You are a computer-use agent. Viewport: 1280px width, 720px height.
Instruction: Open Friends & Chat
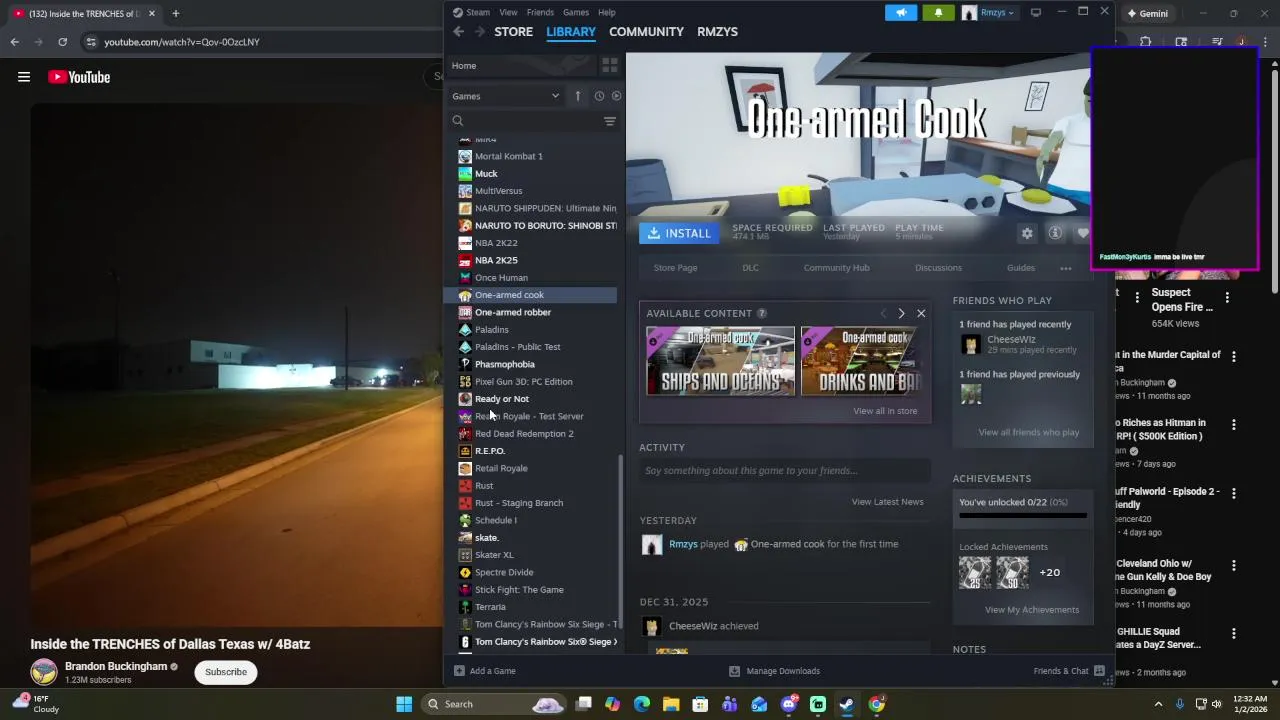pyautogui.click(x=1068, y=671)
